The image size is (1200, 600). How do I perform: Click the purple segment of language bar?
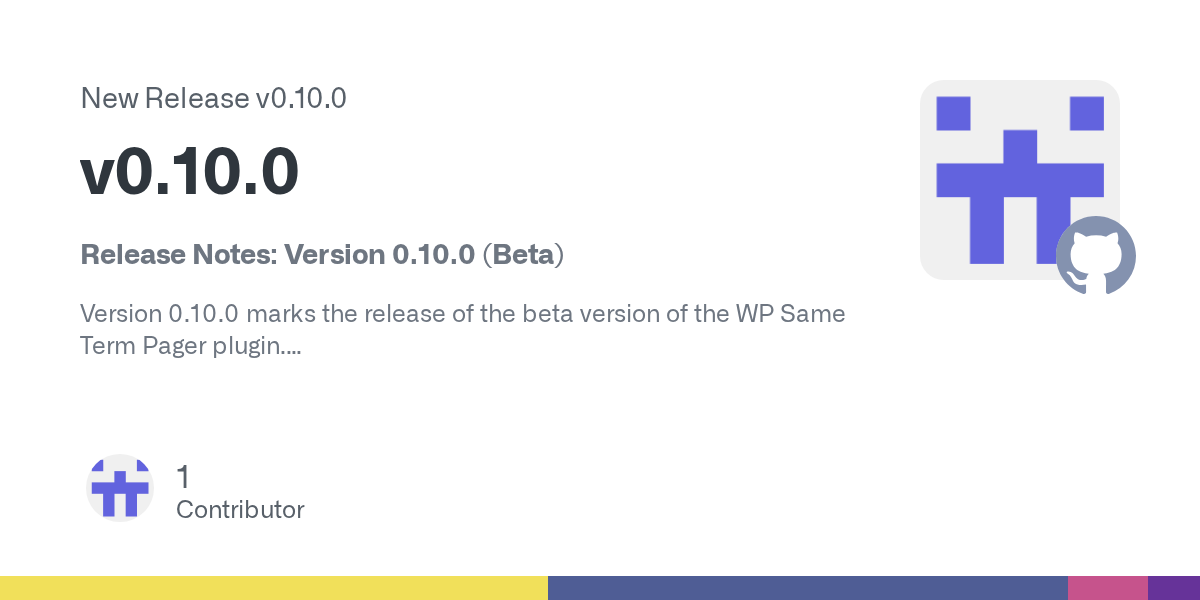[x=1173, y=588]
